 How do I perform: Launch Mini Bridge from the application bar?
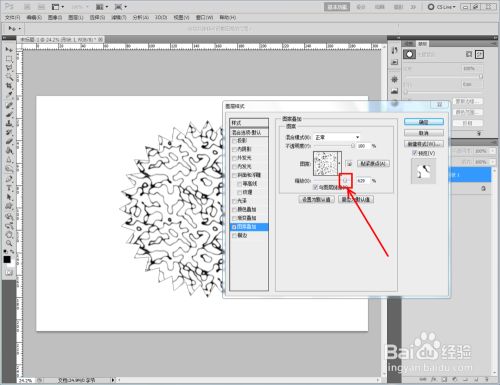click(x=41, y=7)
